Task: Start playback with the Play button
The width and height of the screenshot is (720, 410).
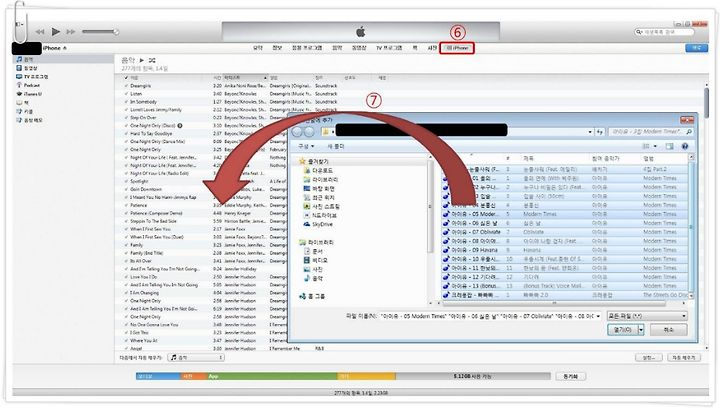Action: click(56, 32)
